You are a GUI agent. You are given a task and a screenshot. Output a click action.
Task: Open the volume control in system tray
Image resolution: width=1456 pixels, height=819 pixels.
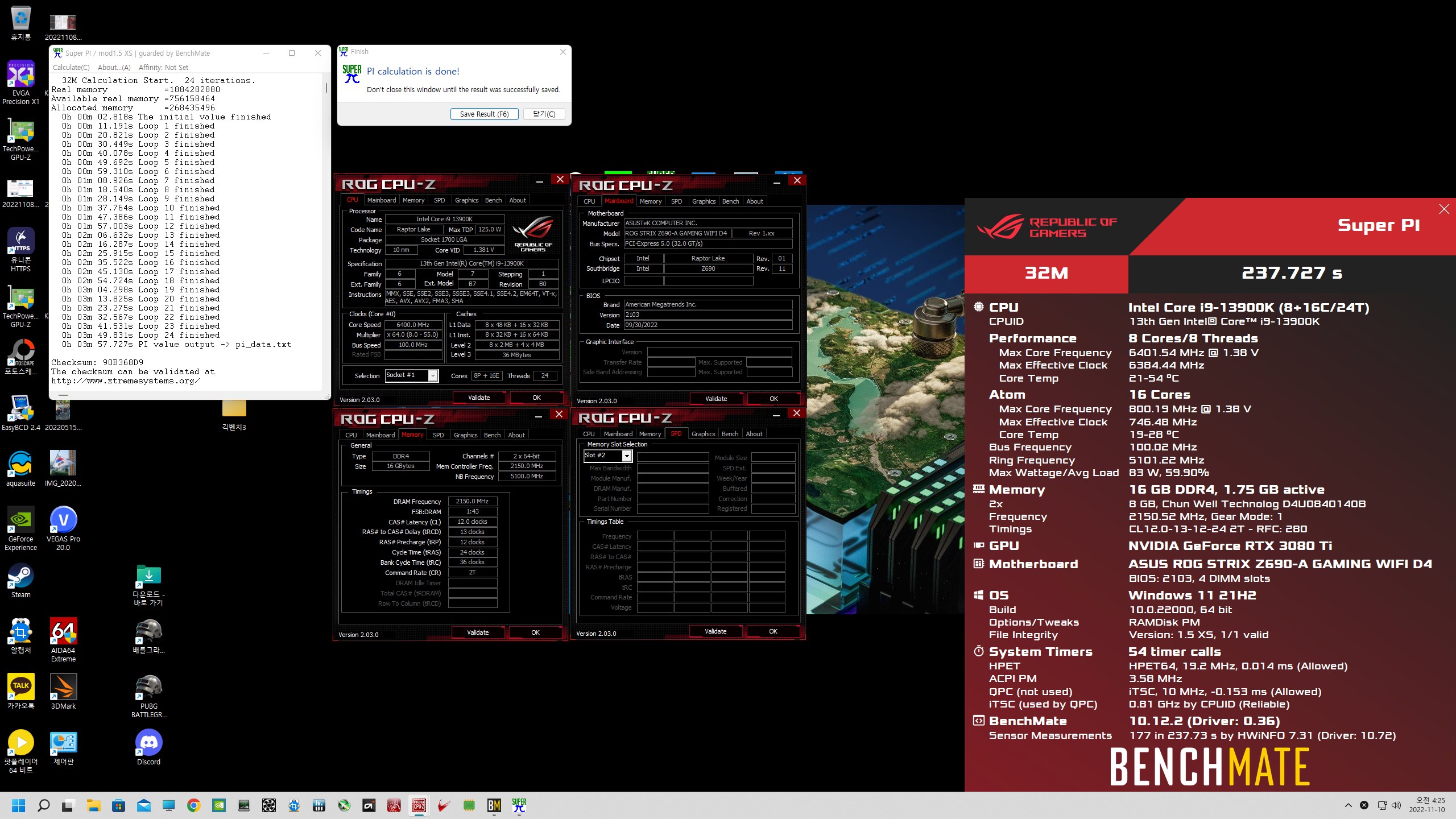pyautogui.click(x=1396, y=805)
